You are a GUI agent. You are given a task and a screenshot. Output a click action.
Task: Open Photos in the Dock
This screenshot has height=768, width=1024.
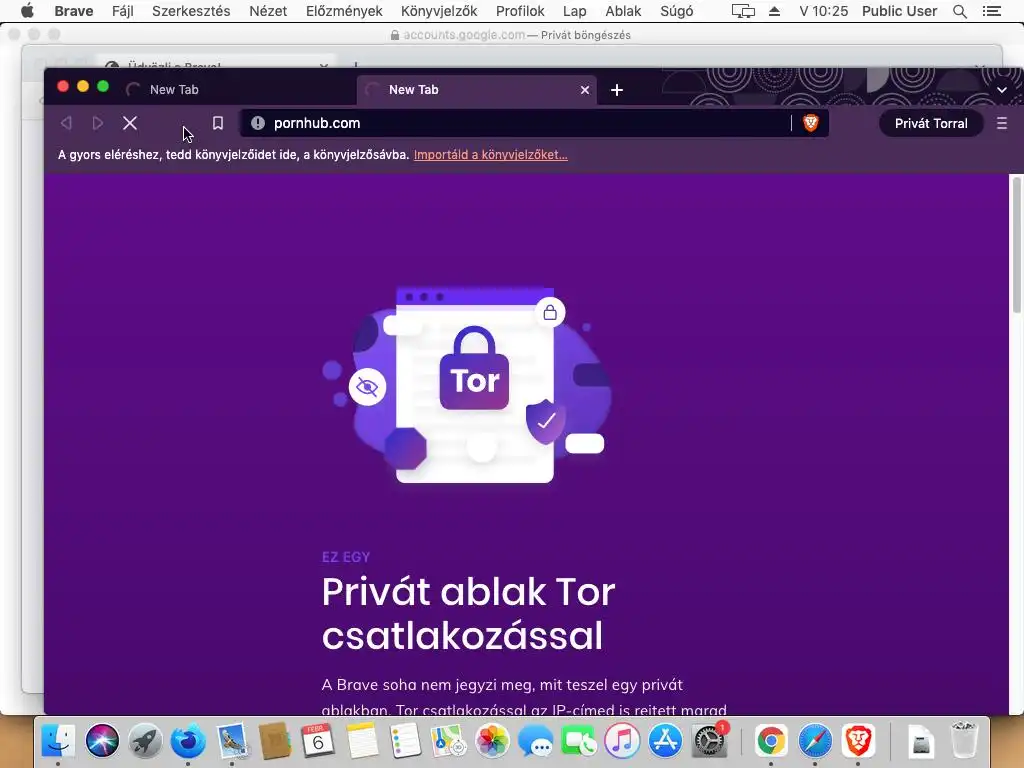(492, 741)
